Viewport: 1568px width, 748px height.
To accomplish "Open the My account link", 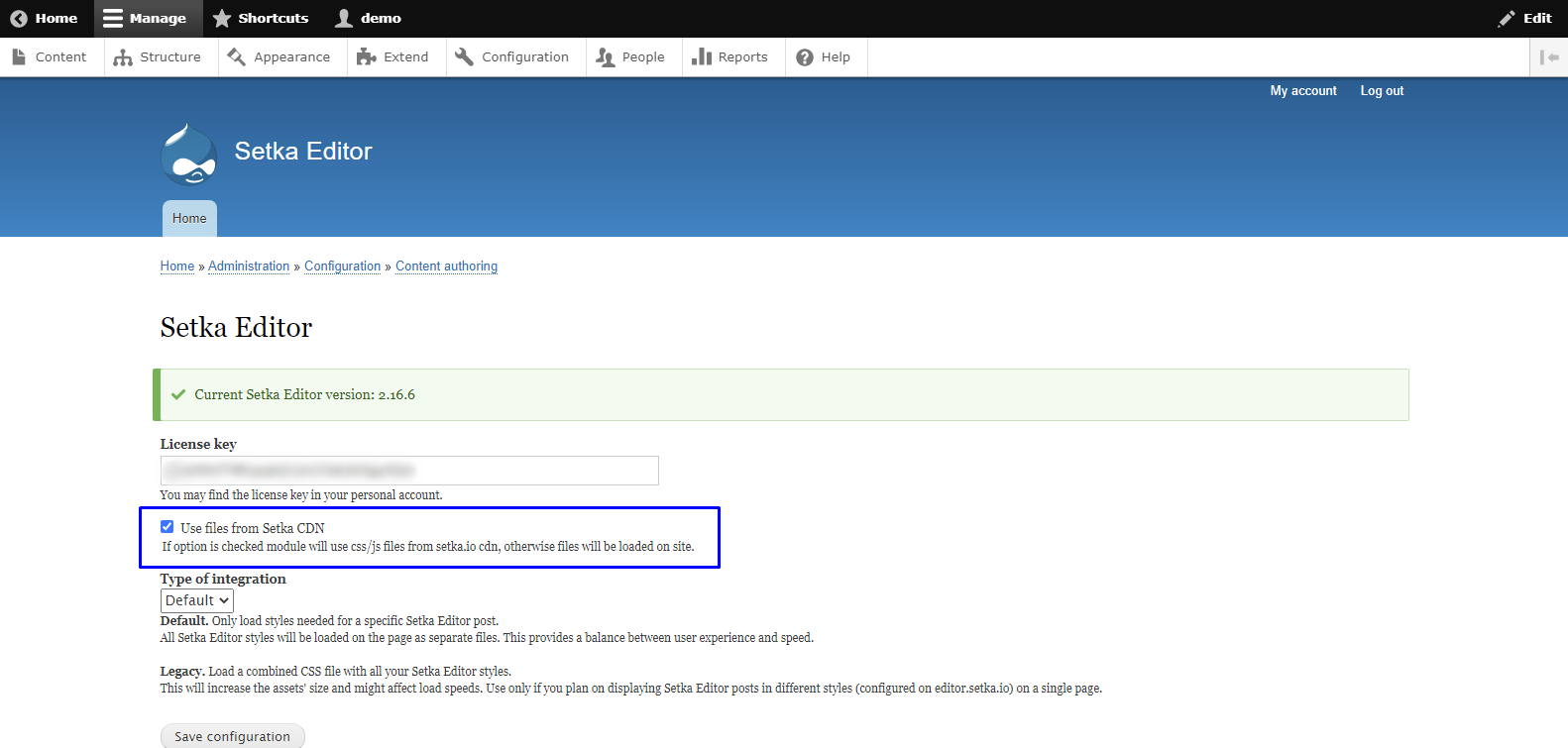I will pyautogui.click(x=1303, y=91).
